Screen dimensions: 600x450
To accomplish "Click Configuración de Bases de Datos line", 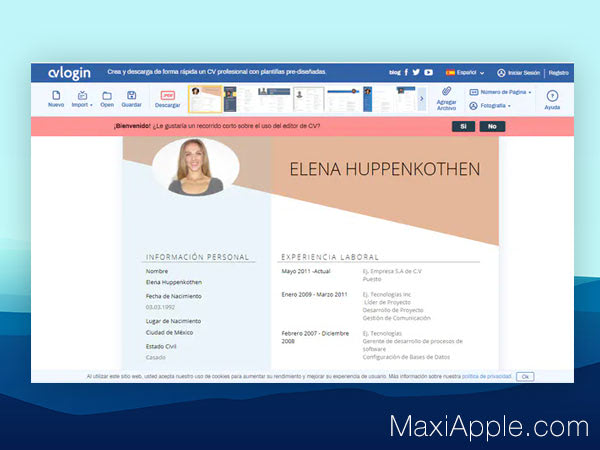I will (x=406, y=357).
